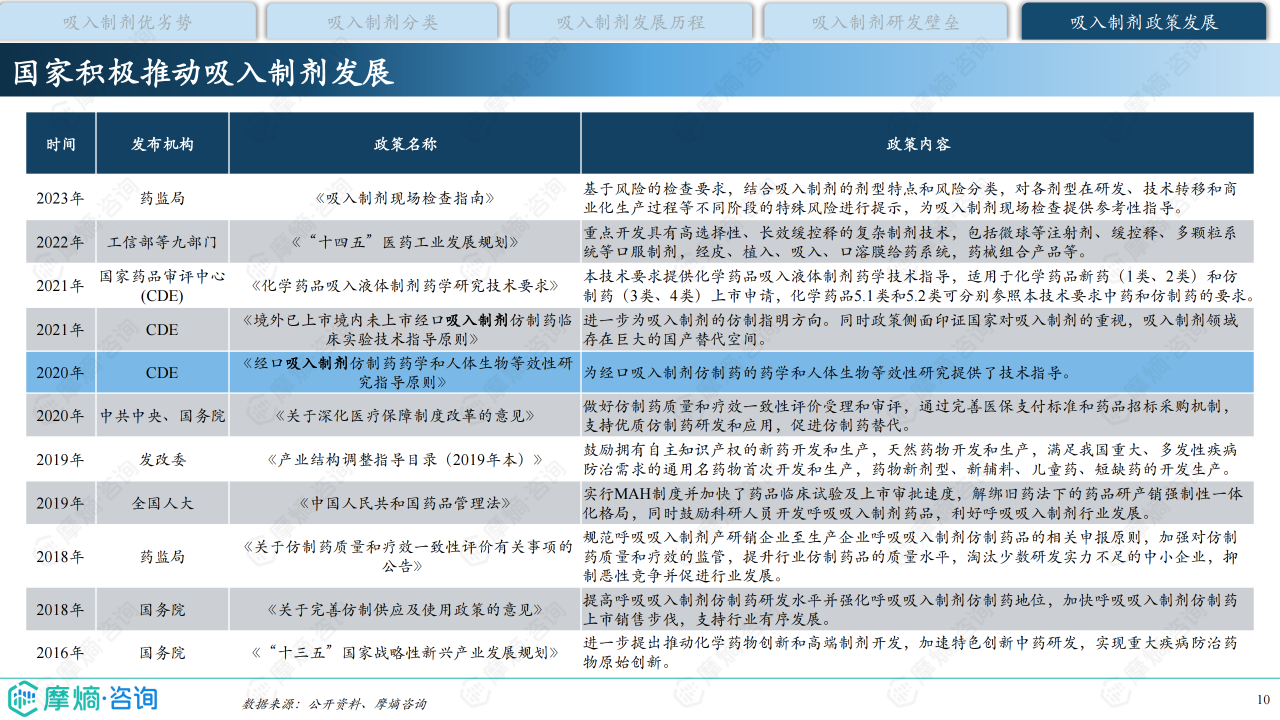Click the 国家药品审评中心 (CDE) cell
Viewport: 1280px width, 720px height.
pyautogui.click(x=162, y=285)
